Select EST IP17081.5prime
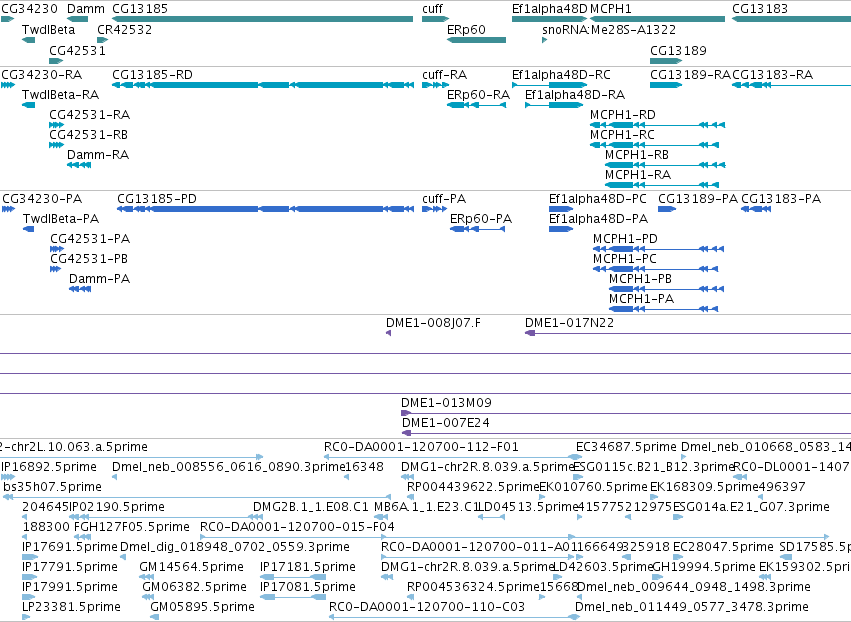The height and width of the screenshot is (622, 851). pos(308,587)
